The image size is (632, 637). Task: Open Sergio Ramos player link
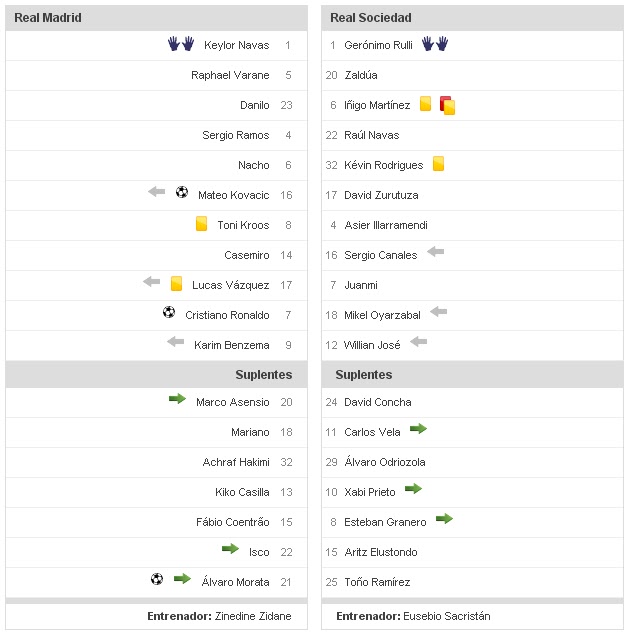236,135
